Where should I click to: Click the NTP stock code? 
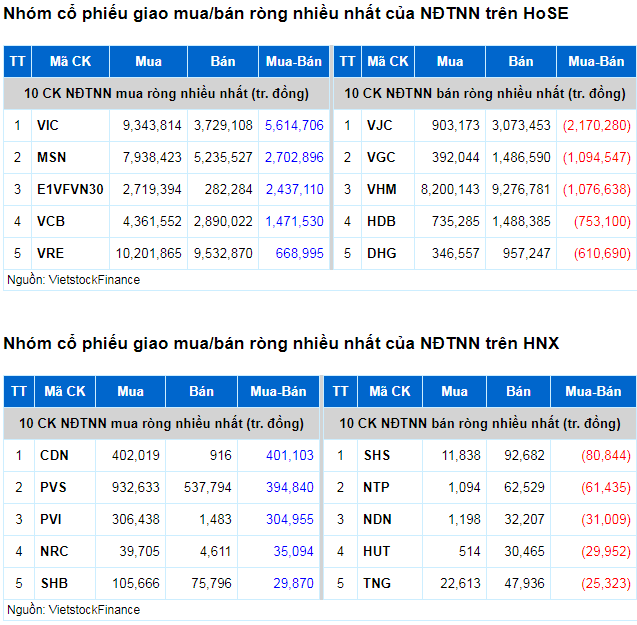point(376,487)
